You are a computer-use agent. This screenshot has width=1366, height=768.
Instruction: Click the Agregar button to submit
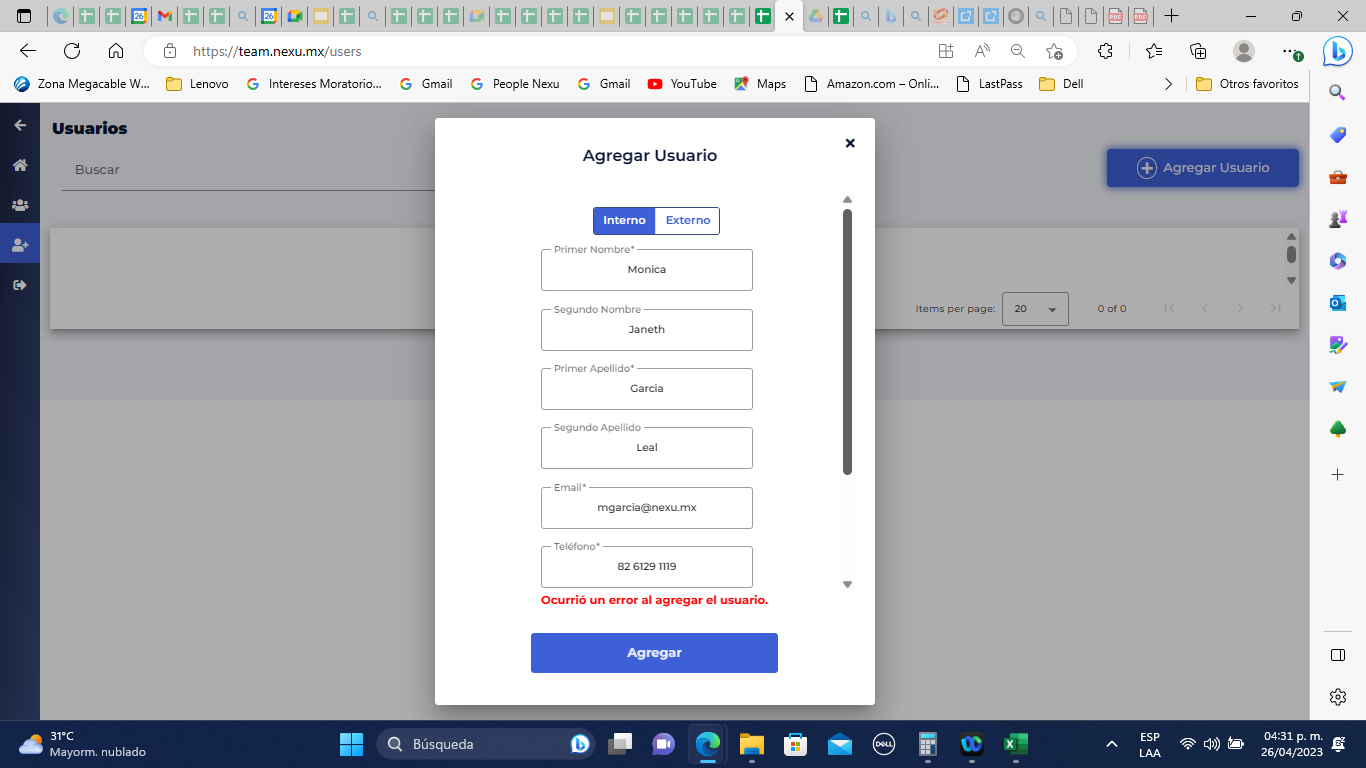[x=654, y=652]
